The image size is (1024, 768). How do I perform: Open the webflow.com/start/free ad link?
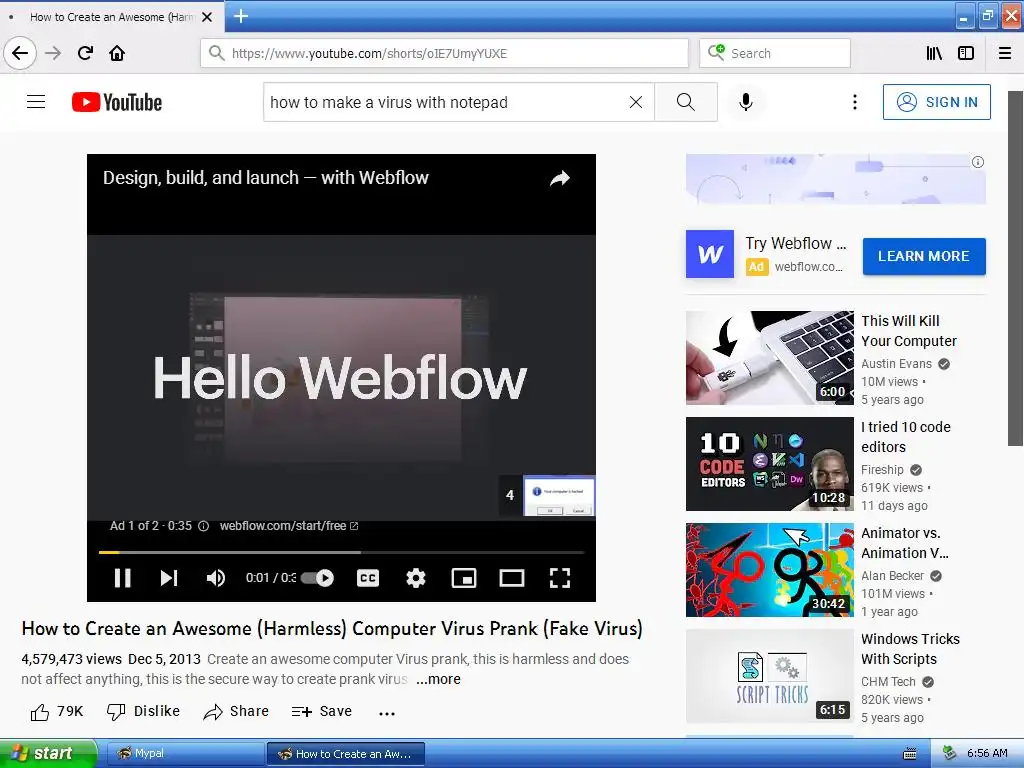click(288, 526)
